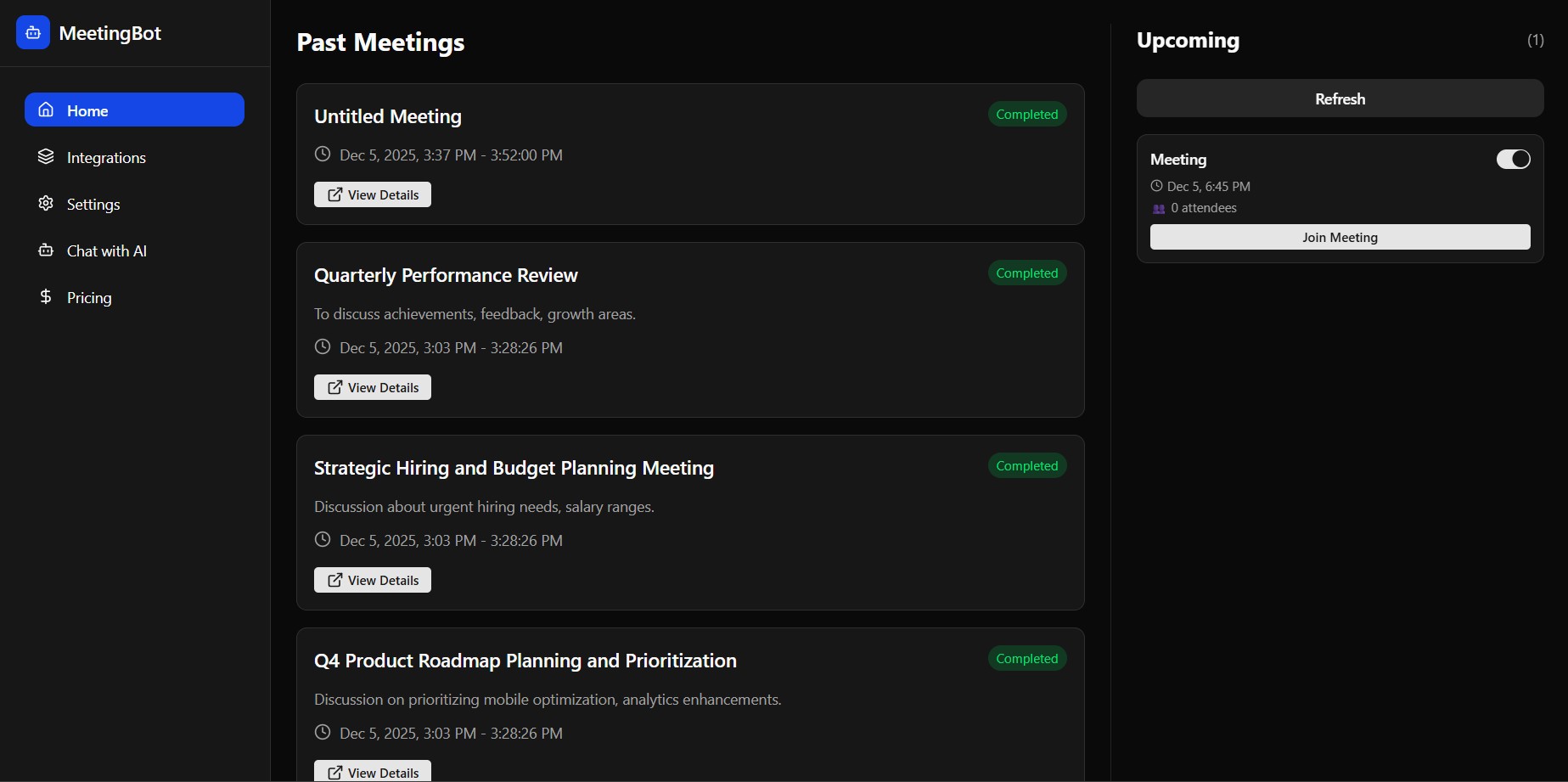Click Completed badge on Quarterly Performance Review

tap(1026, 273)
